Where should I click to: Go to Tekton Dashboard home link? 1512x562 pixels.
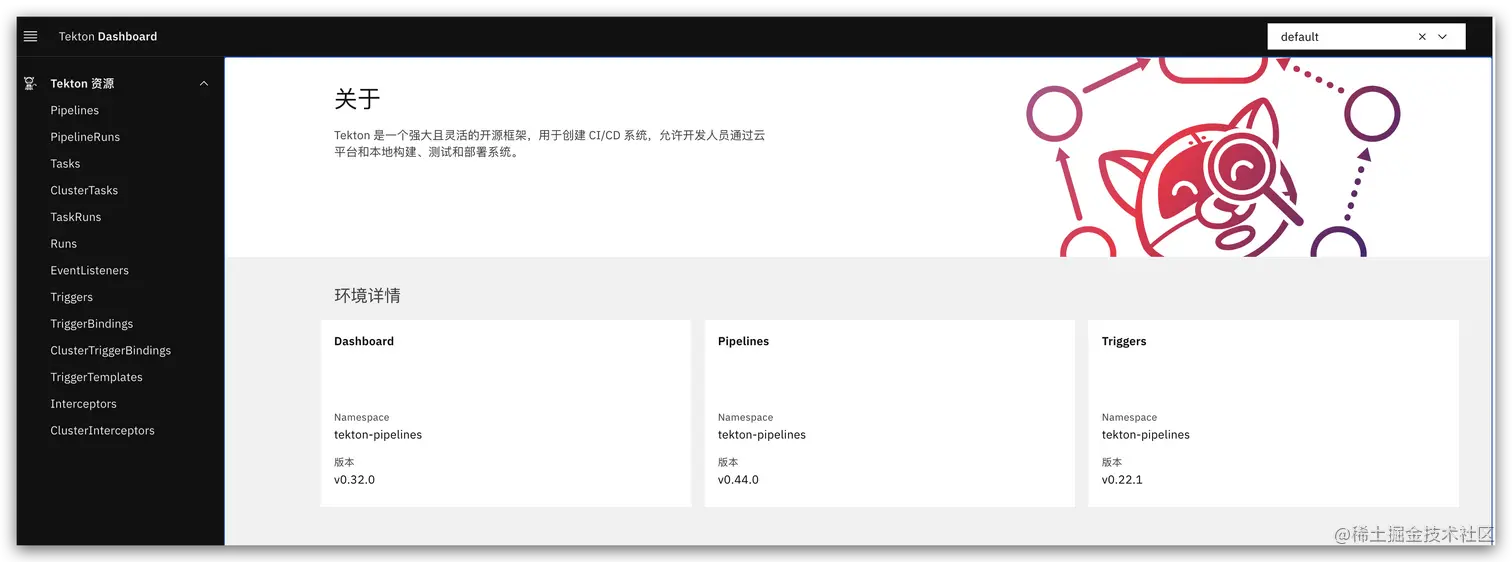(108, 36)
